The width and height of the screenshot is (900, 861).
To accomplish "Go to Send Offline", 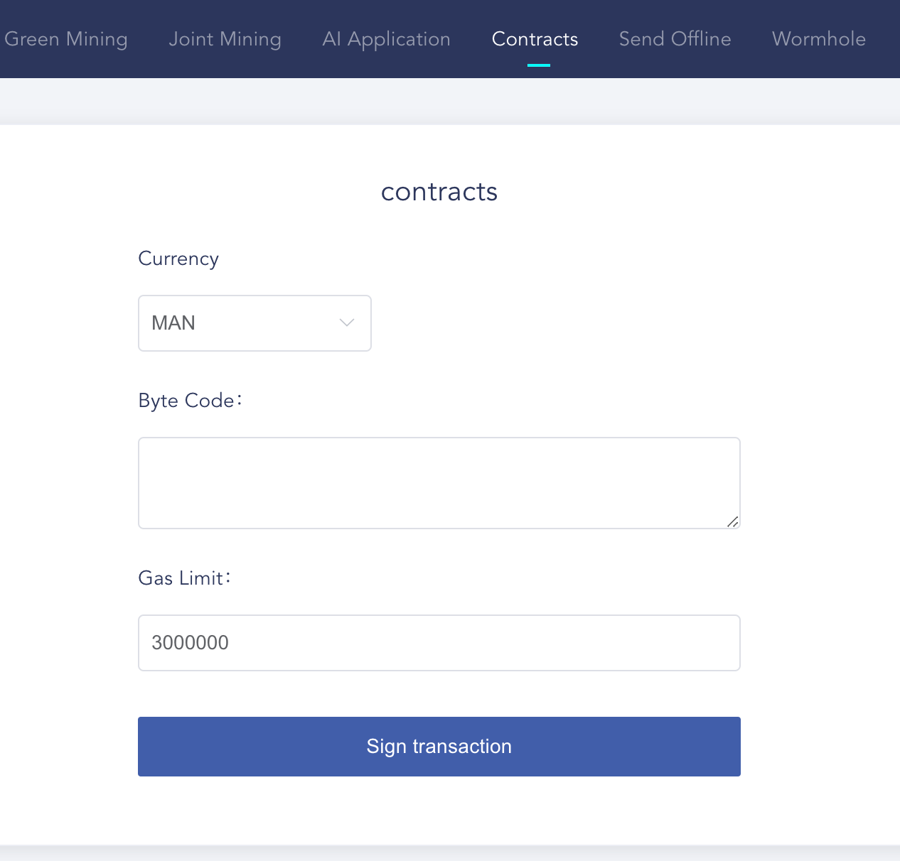I will 675,39.
